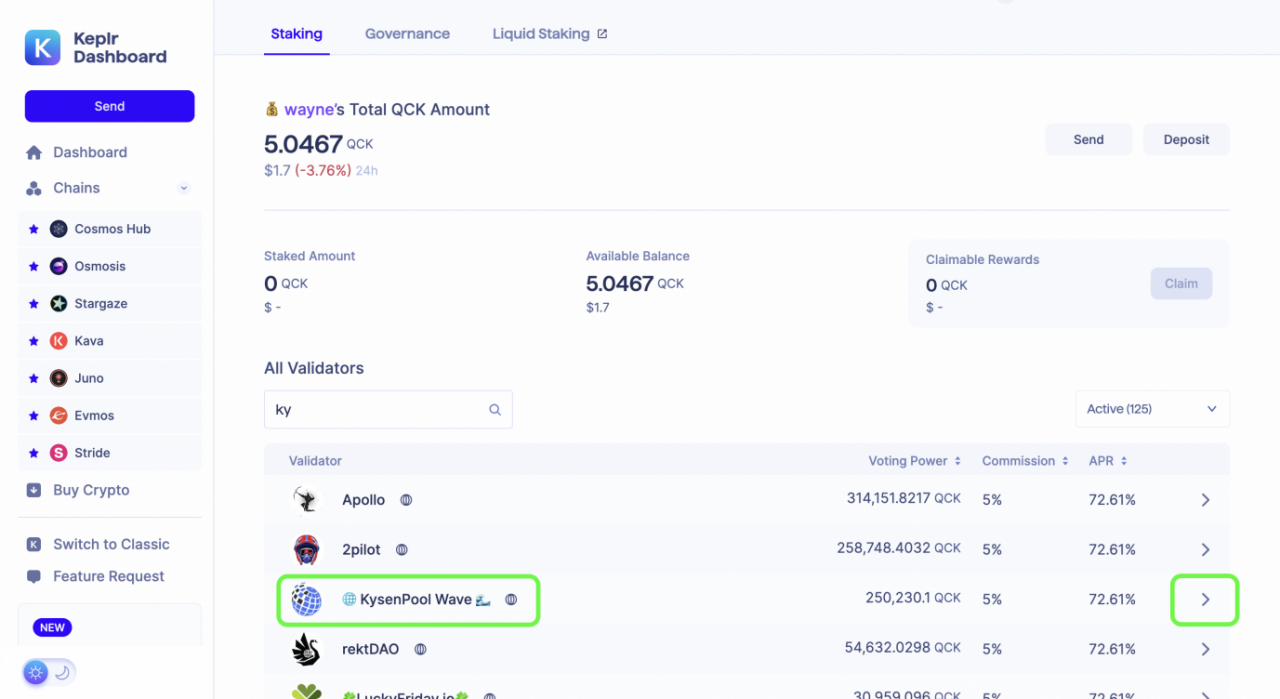Click the rektDAO validator name
Viewport: 1280px width, 699px height.
pos(370,650)
